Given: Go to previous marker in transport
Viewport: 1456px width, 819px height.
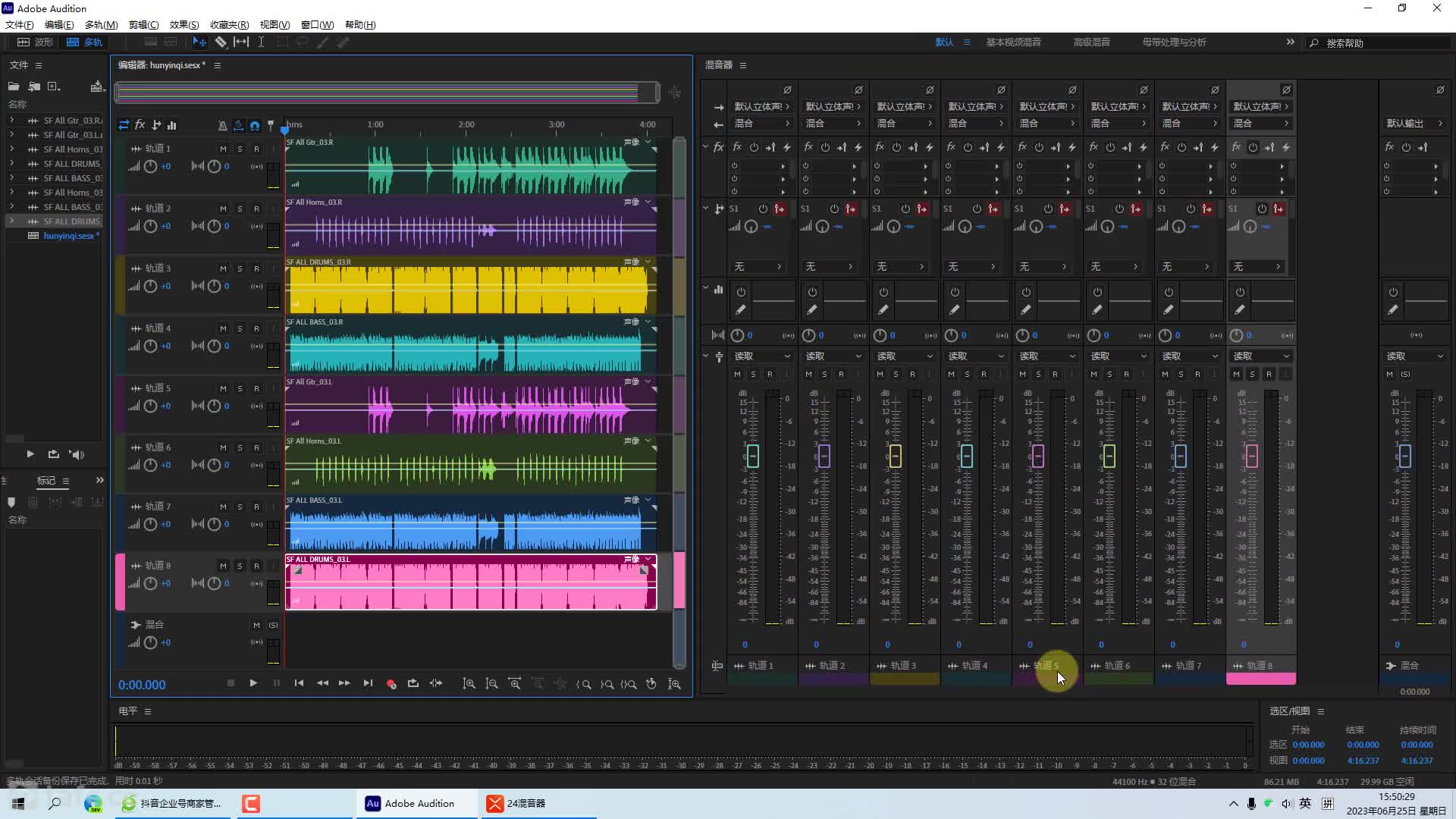Looking at the screenshot, I should click(x=299, y=683).
